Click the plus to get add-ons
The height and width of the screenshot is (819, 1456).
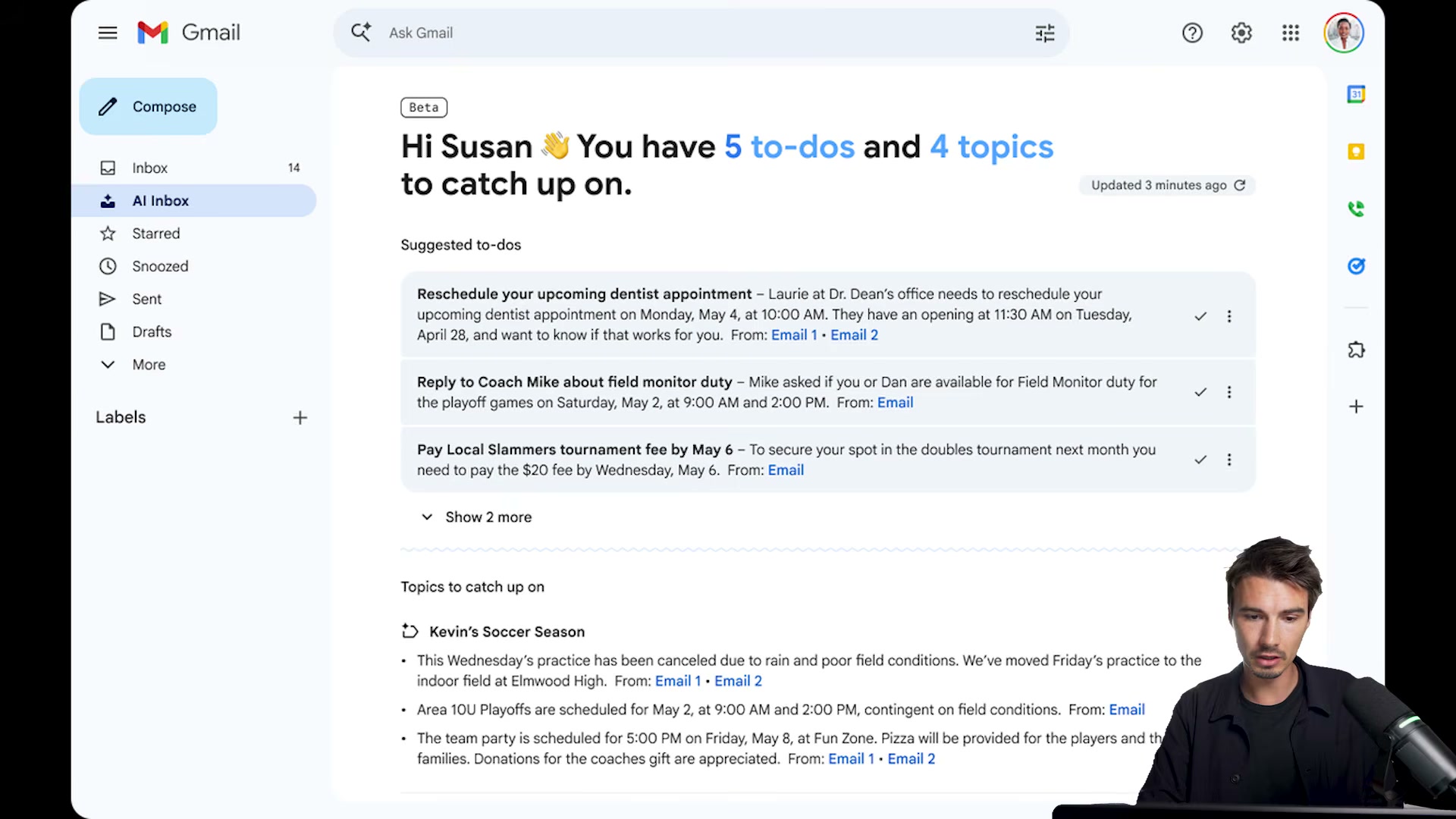(x=1356, y=406)
